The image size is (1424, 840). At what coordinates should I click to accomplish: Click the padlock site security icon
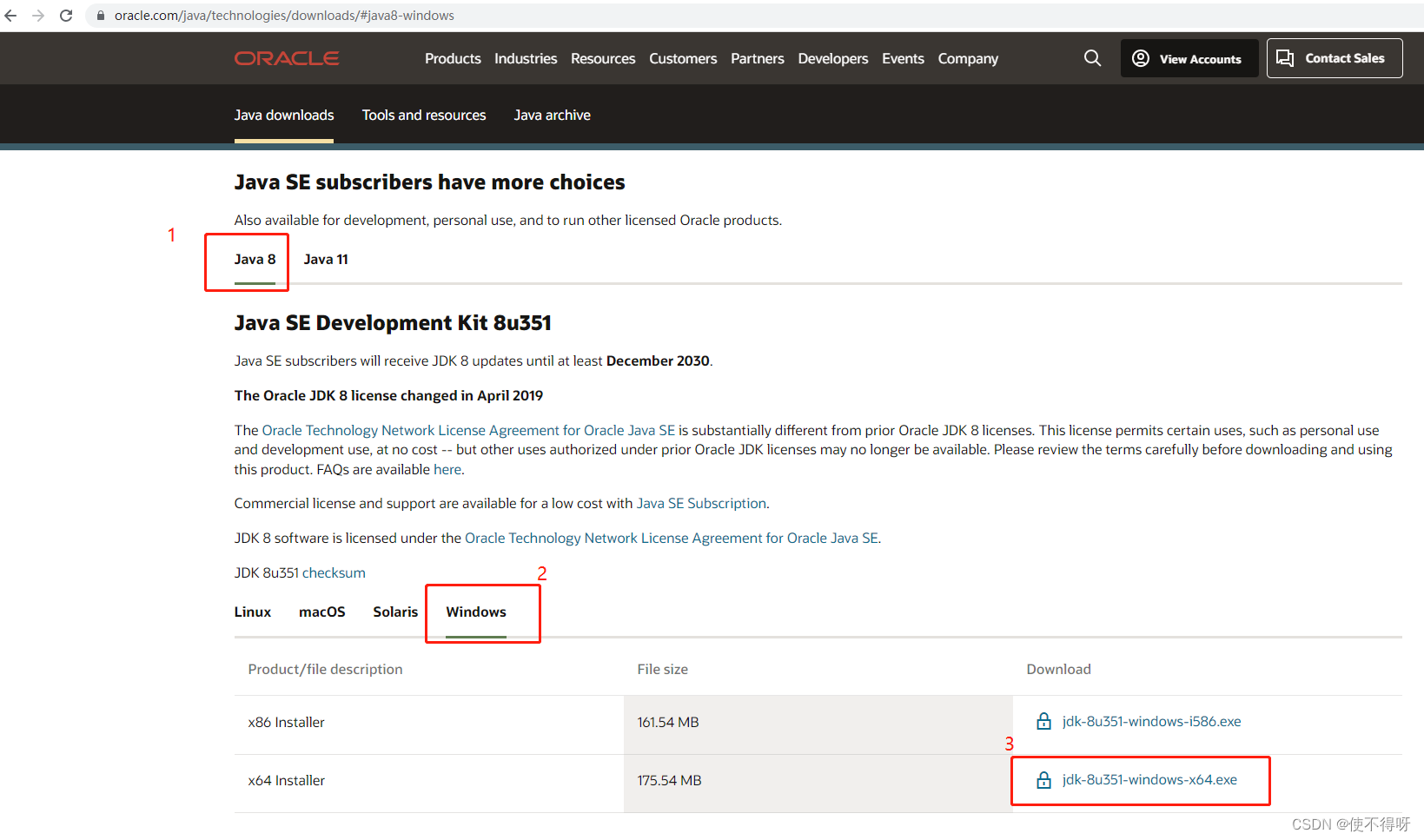101,16
